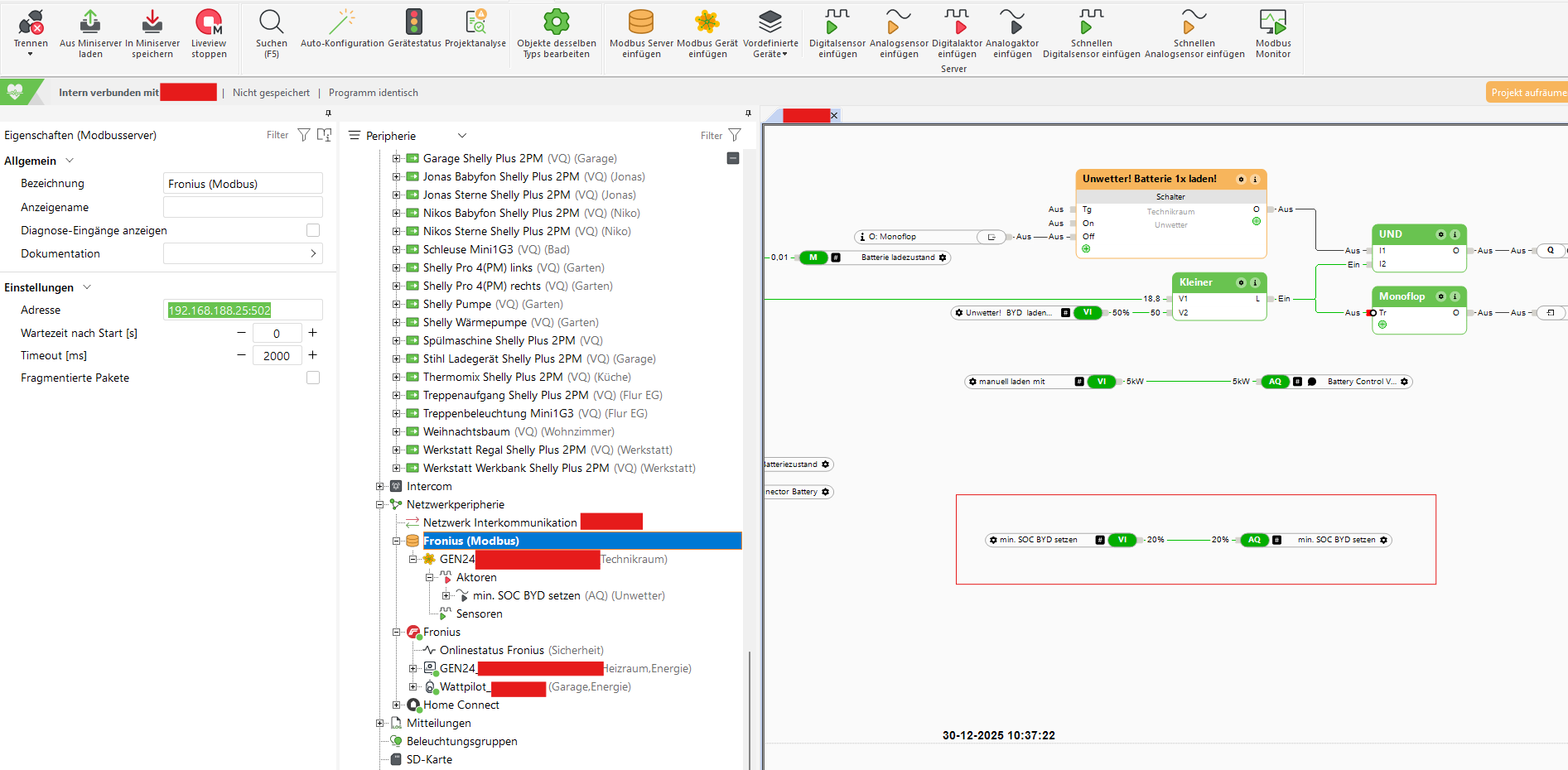Toggle the Fragmentierte Pakete checkbox
The width and height of the screenshot is (1568, 770).
[313, 378]
